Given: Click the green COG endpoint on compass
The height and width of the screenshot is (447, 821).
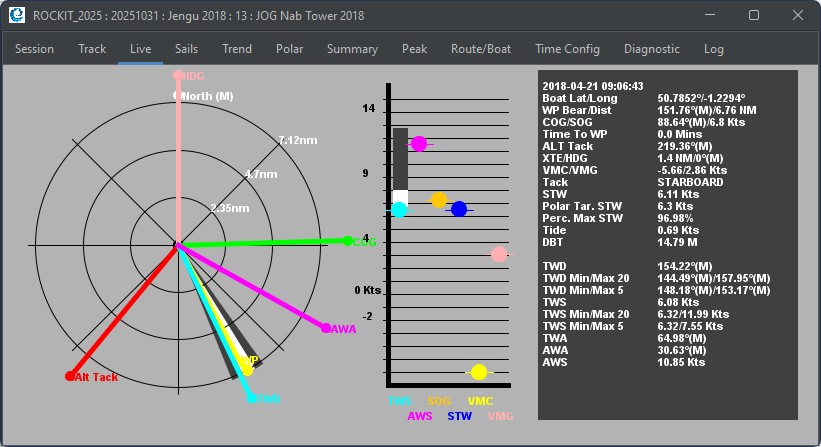Looking at the screenshot, I should (x=347, y=241).
